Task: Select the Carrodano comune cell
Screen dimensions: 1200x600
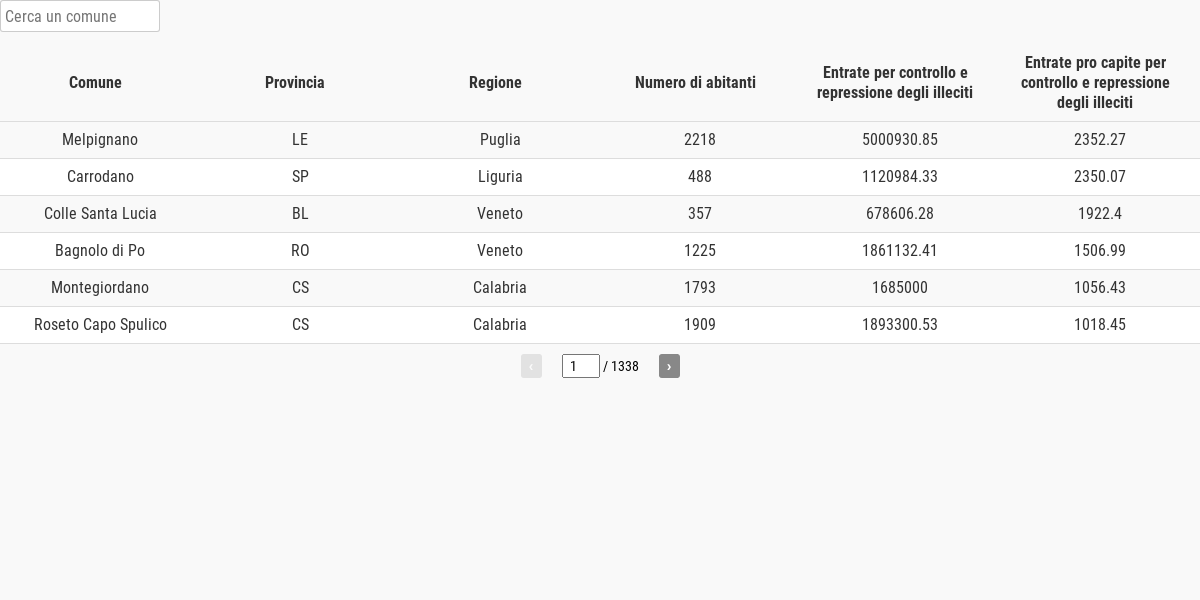Action: (x=100, y=177)
